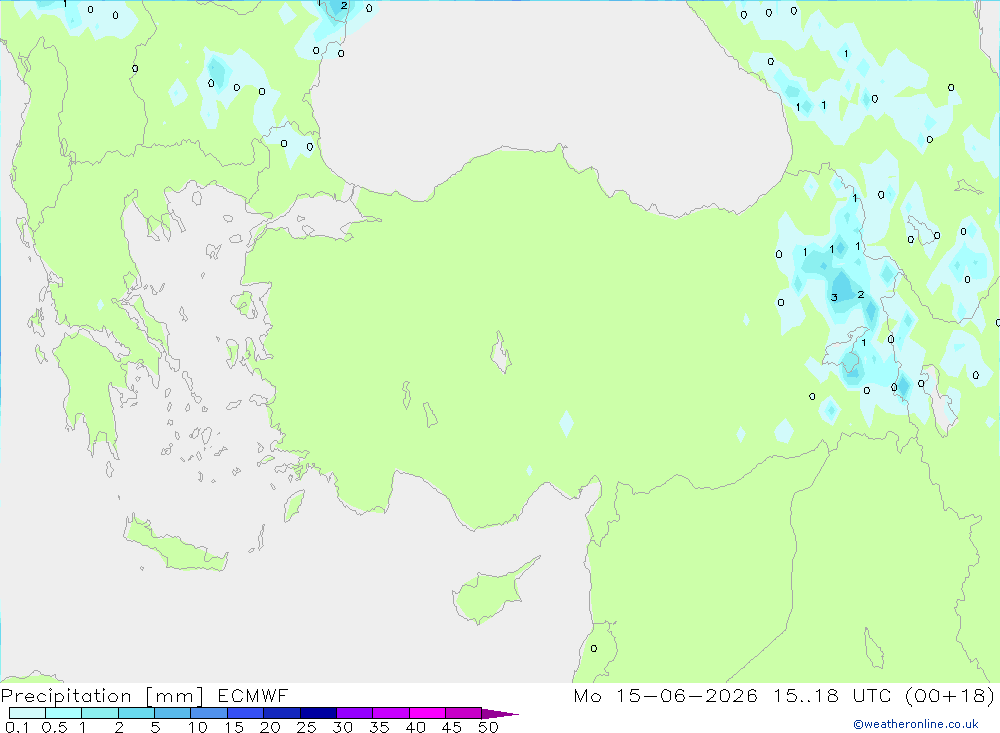
Task: Click the '(00+18)' forecast offset text
Action: pyautogui.click(x=950, y=695)
